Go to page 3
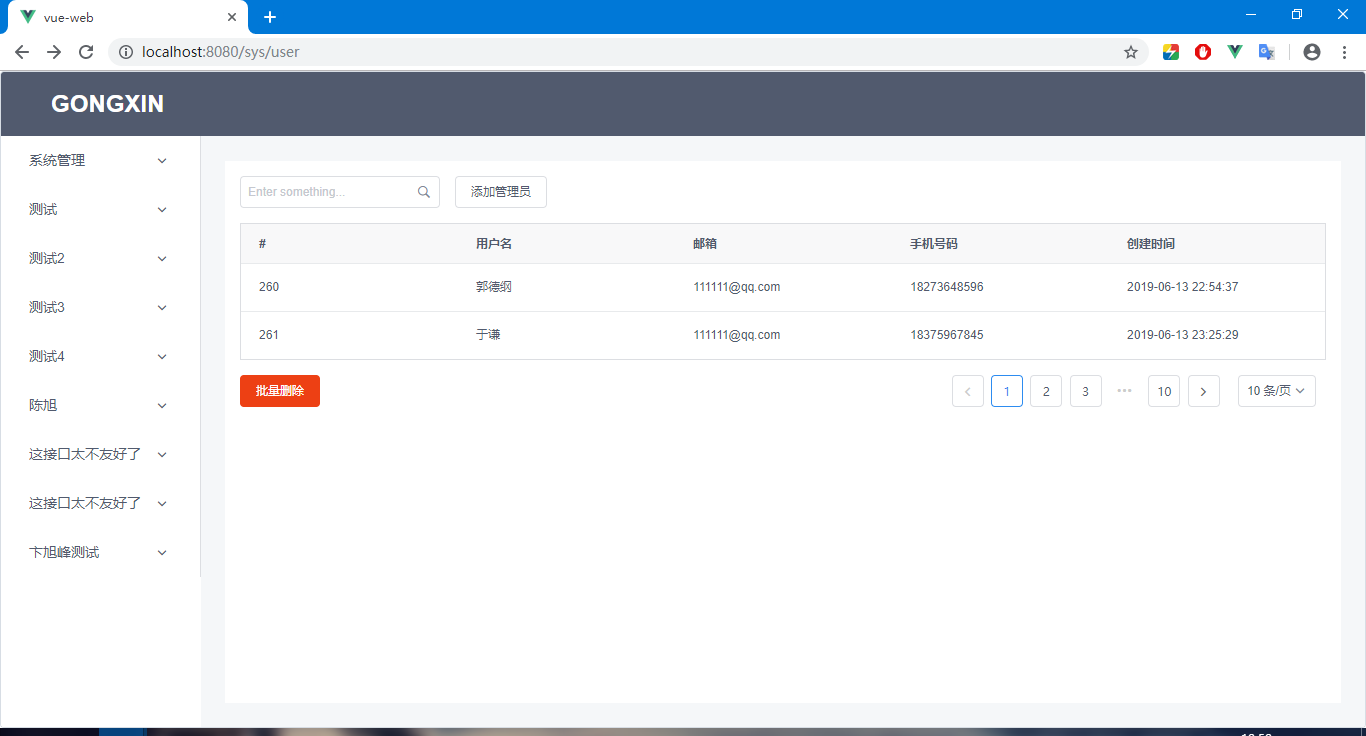 [x=1086, y=391]
